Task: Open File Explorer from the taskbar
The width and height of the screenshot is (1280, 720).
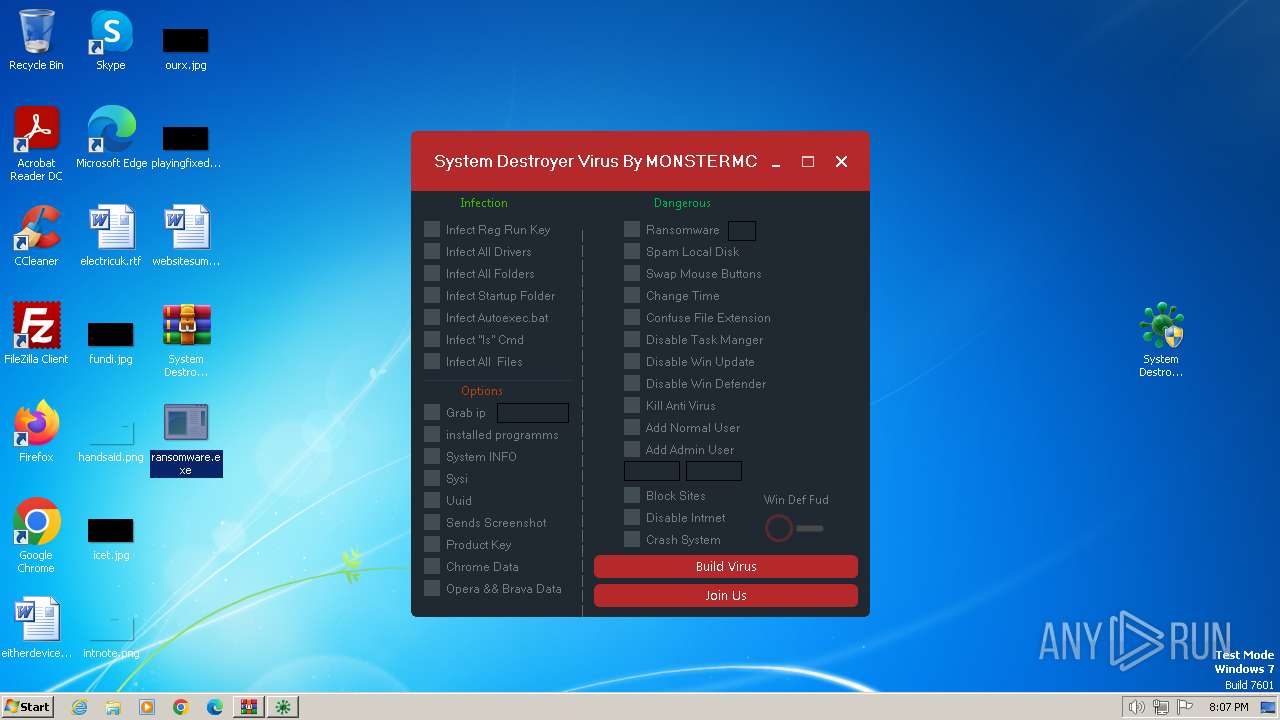Action: pos(113,707)
